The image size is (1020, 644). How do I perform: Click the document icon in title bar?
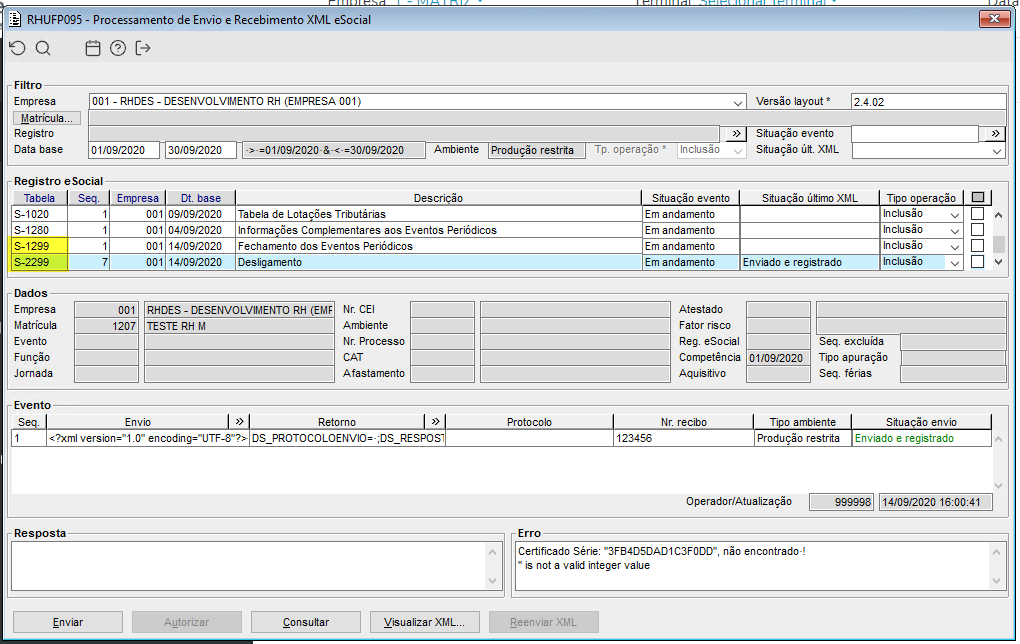point(15,20)
